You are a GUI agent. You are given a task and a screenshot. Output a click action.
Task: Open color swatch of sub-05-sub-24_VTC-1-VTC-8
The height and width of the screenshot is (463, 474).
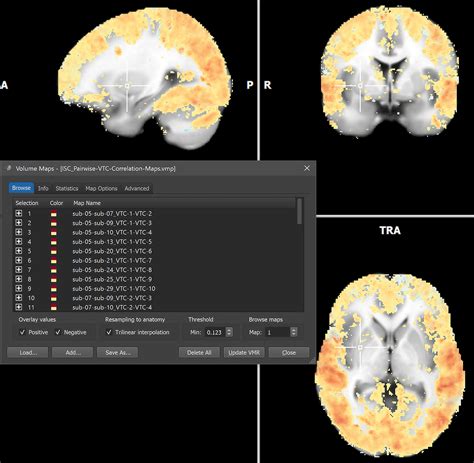coord(53,270)
